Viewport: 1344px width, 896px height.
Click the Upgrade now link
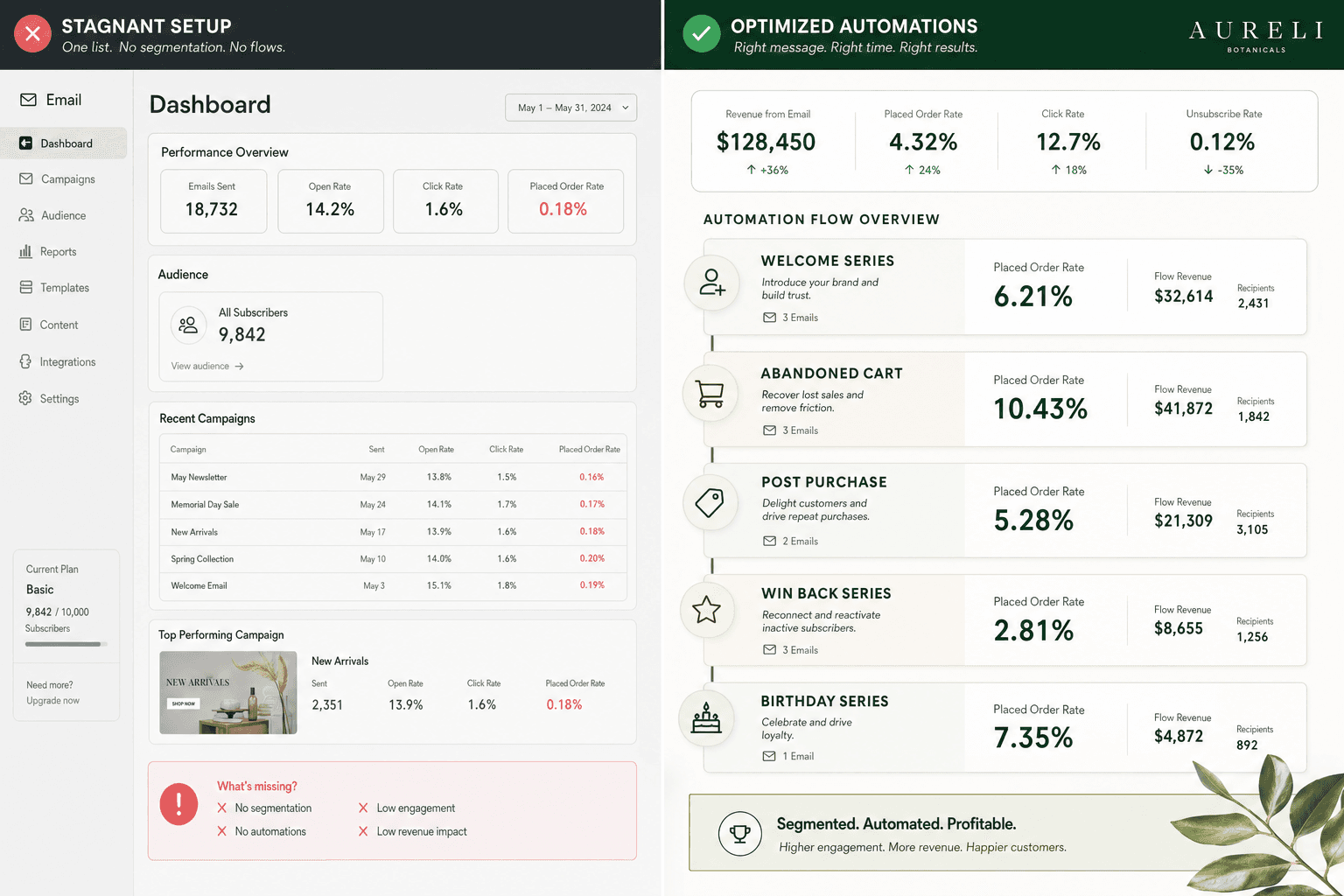pos(52,701)
